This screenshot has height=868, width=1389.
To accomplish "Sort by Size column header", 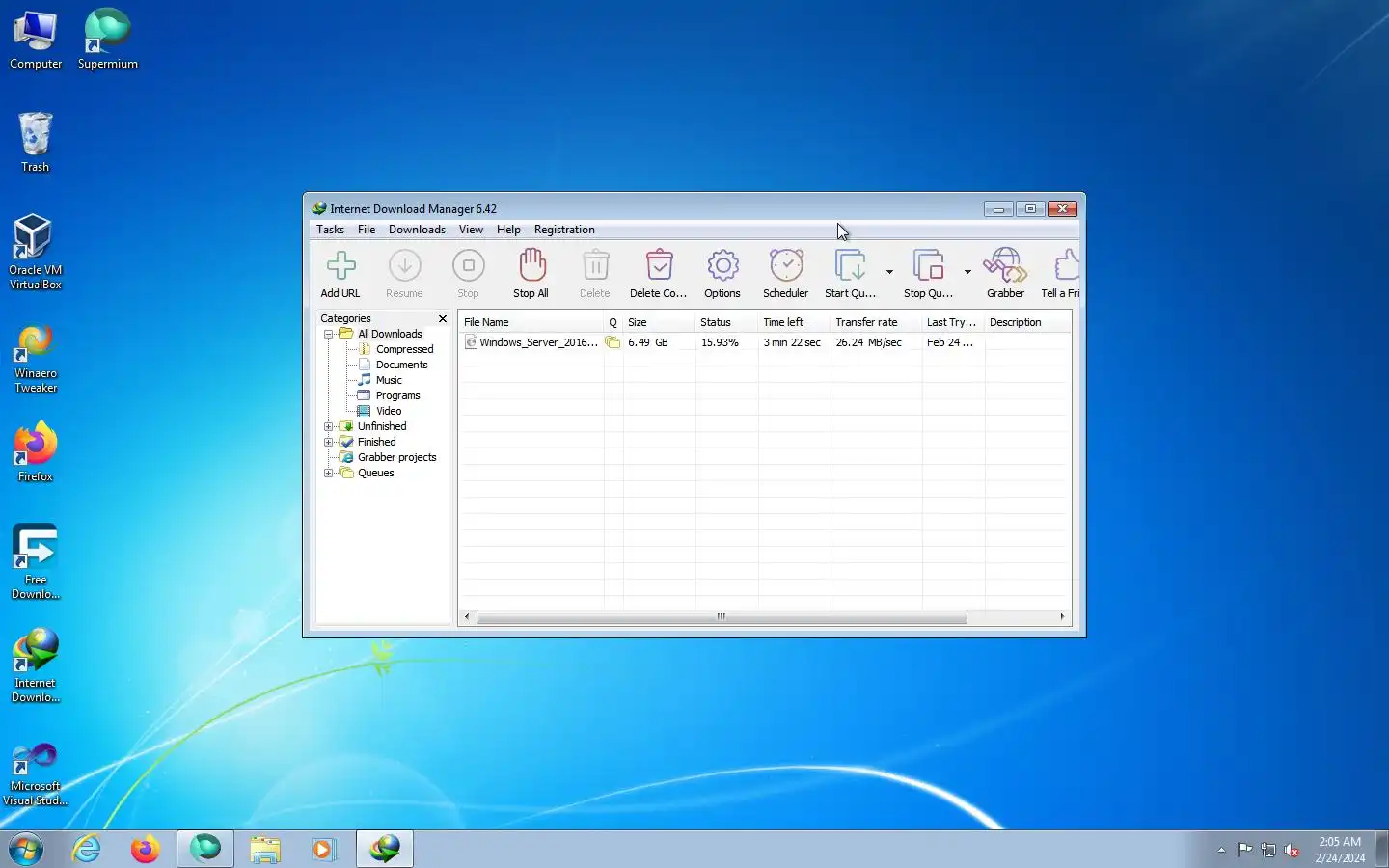I will click(x=659, y=322).
